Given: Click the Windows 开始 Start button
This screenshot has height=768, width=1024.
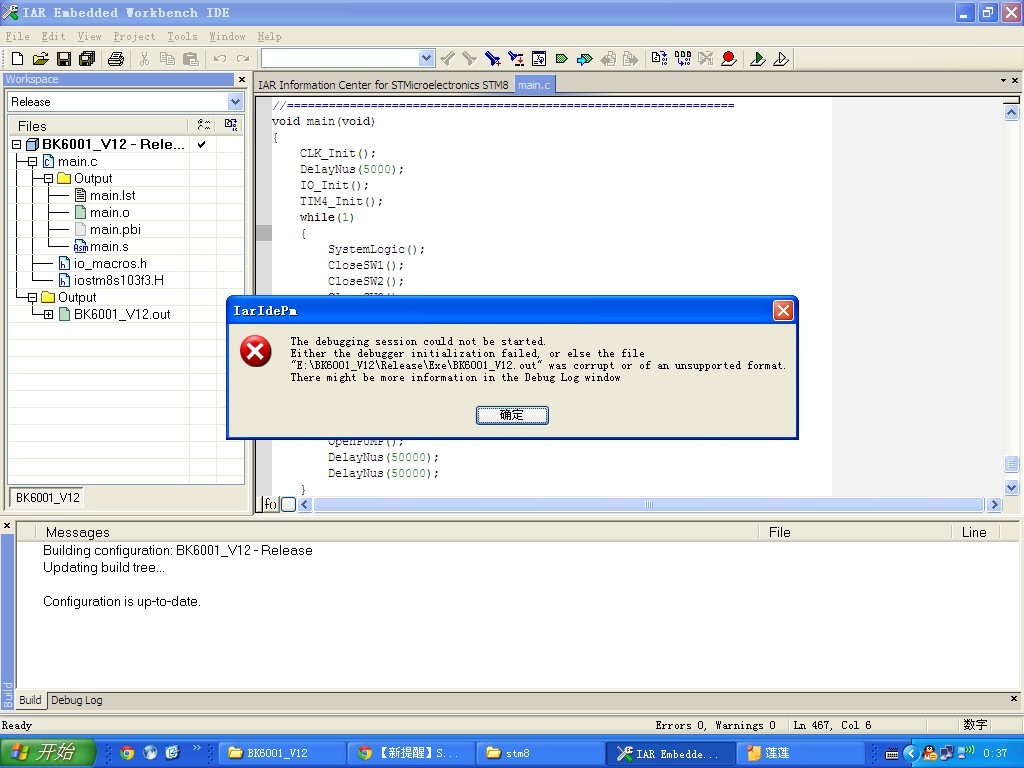Looking at the screenshot, I should pyautogui.click(x=48, y=752).
